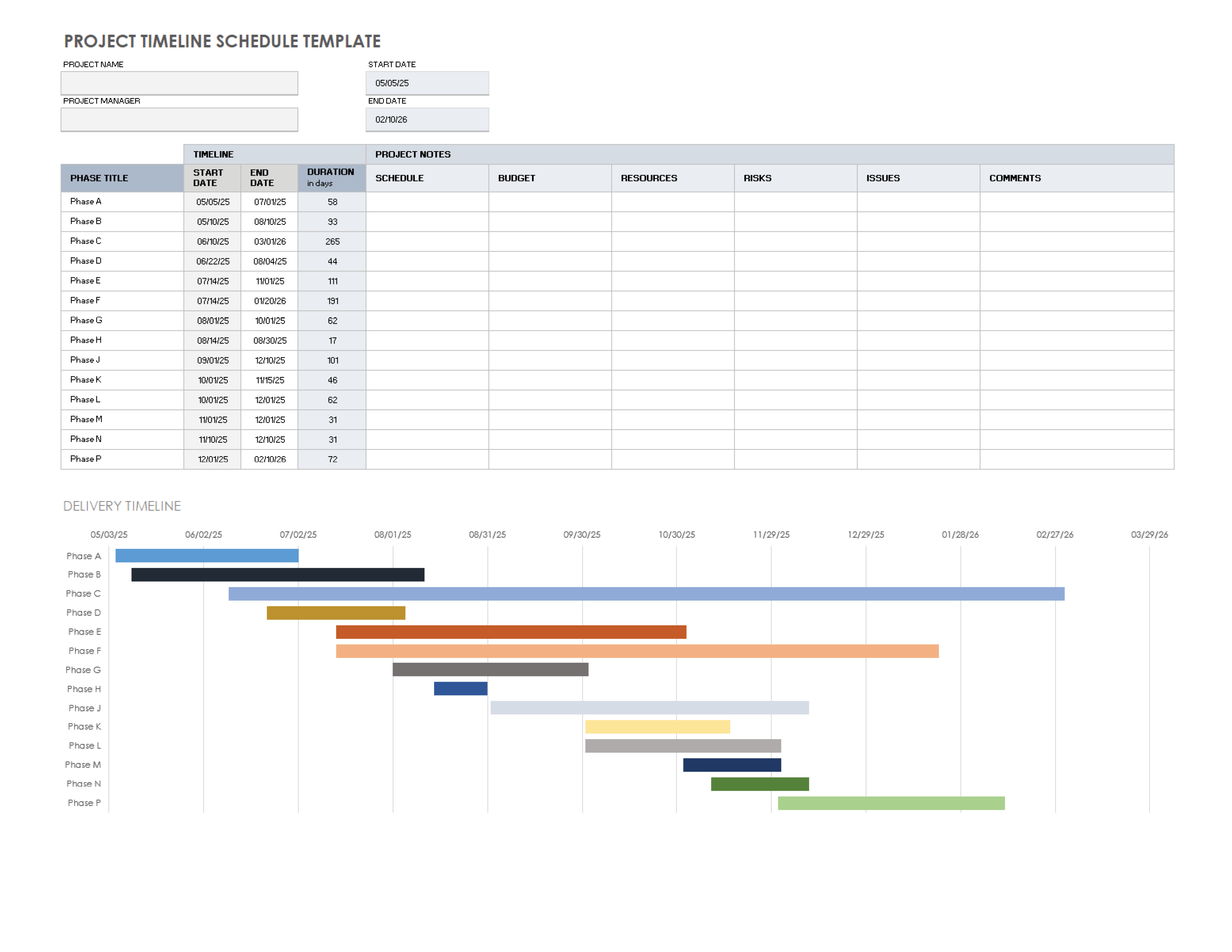Viewport: 1232px width, 952px height.
Task: Click the SCHEDULE column header
Action: click(427, 178)
